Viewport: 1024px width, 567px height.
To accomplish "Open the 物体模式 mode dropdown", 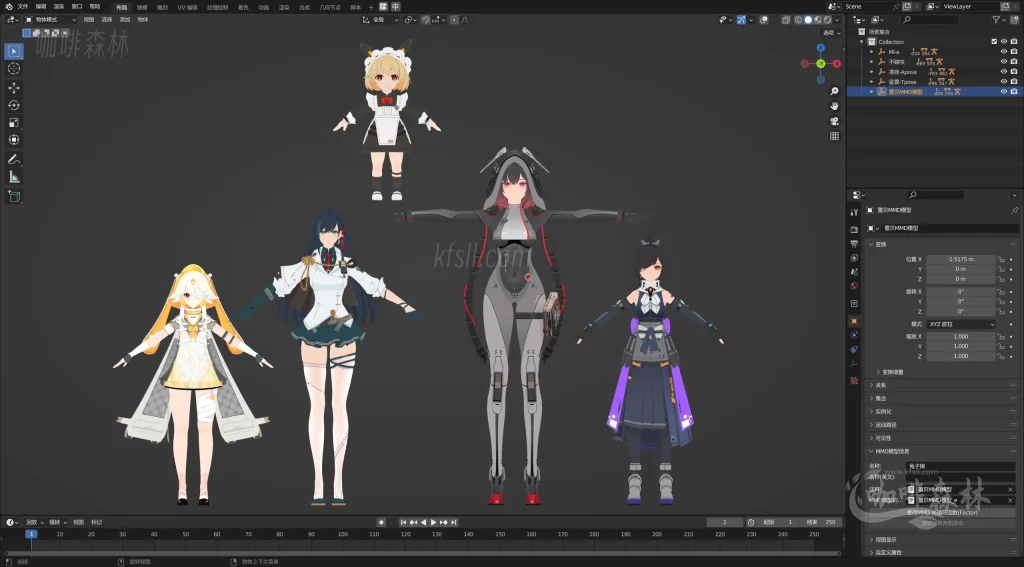I will click(50, 20).
